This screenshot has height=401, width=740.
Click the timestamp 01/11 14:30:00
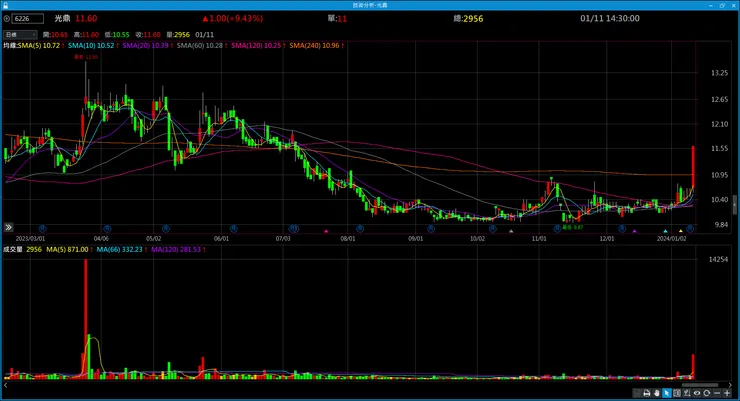[610, 19]
